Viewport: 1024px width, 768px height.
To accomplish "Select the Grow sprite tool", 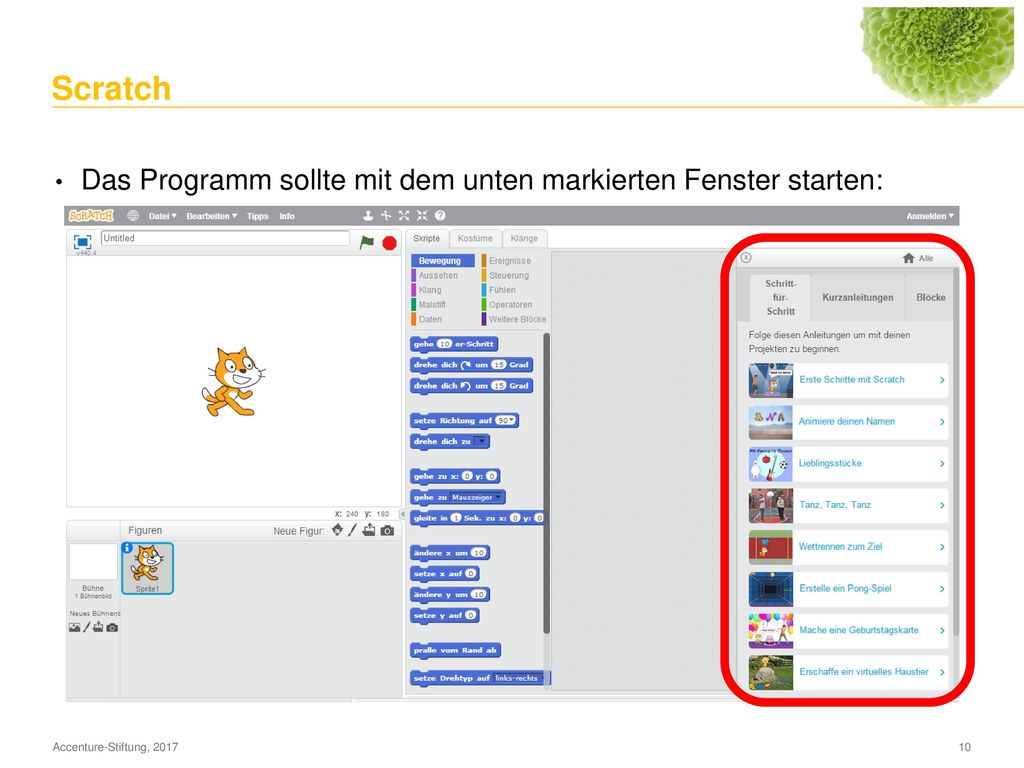I will tap(404, 216).
